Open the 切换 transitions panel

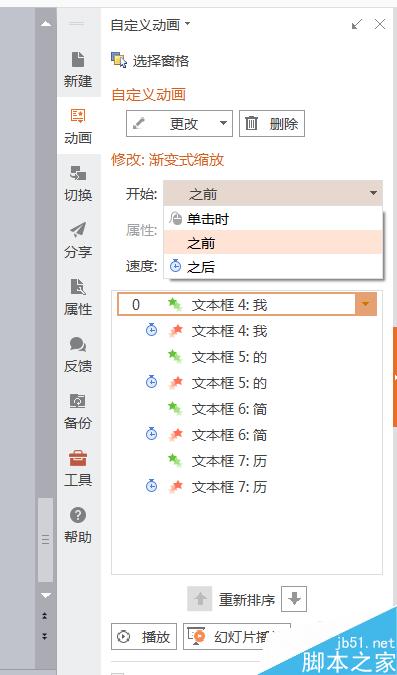point(78,183)
